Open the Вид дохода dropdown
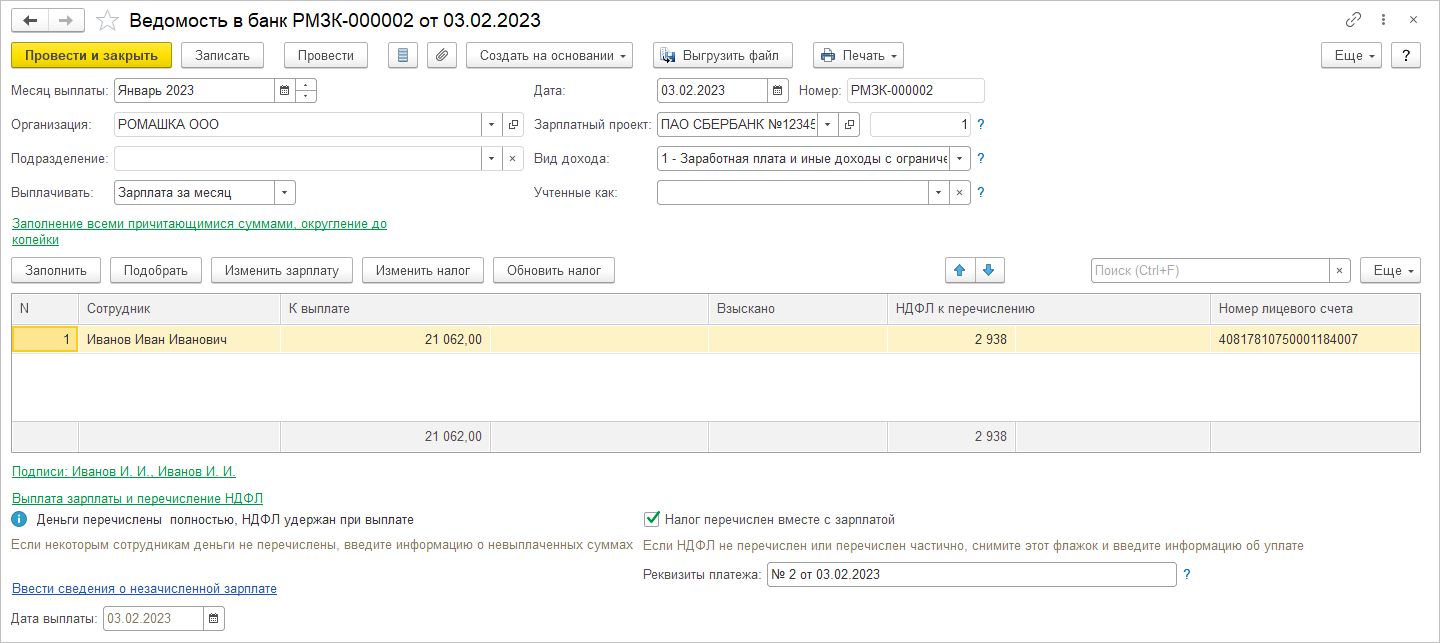The height and width of the screenshot is (643, 1440). [x=960, y=159]
